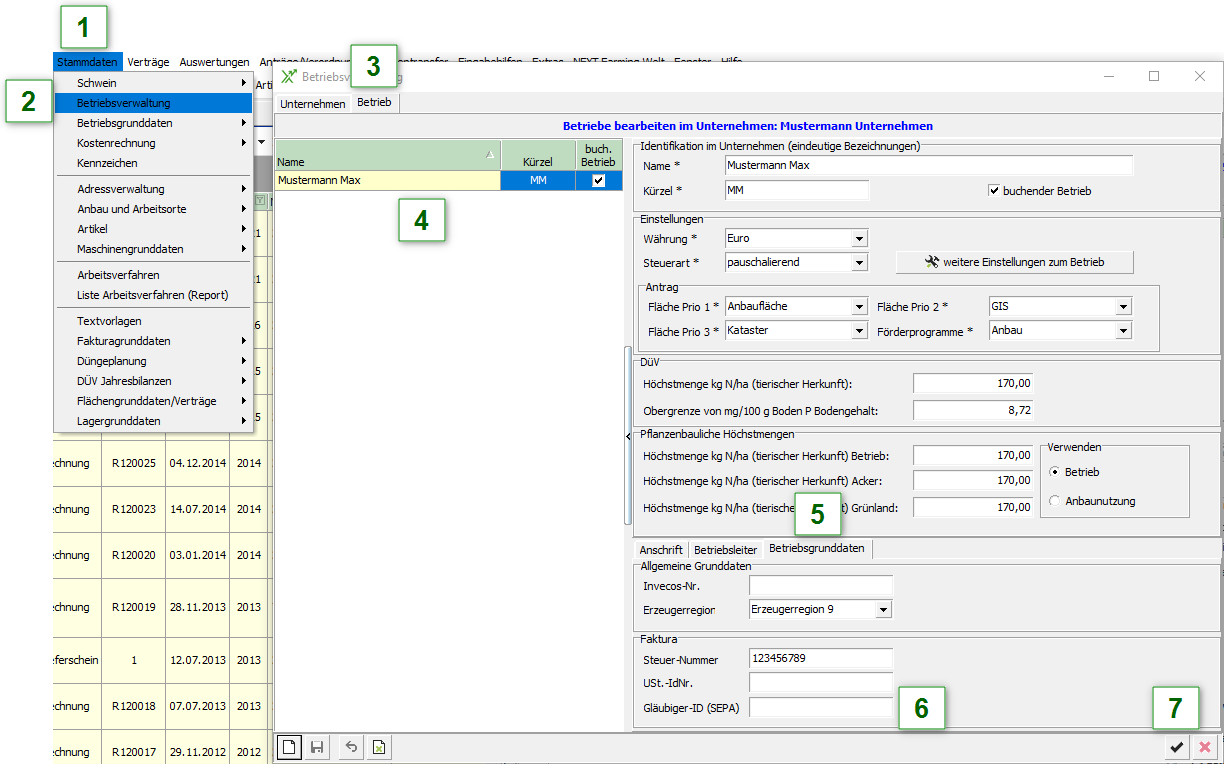Viewport: 1224px width, 764px height.
Task: Switch to the Unternehmen tab
Action: 312,103
